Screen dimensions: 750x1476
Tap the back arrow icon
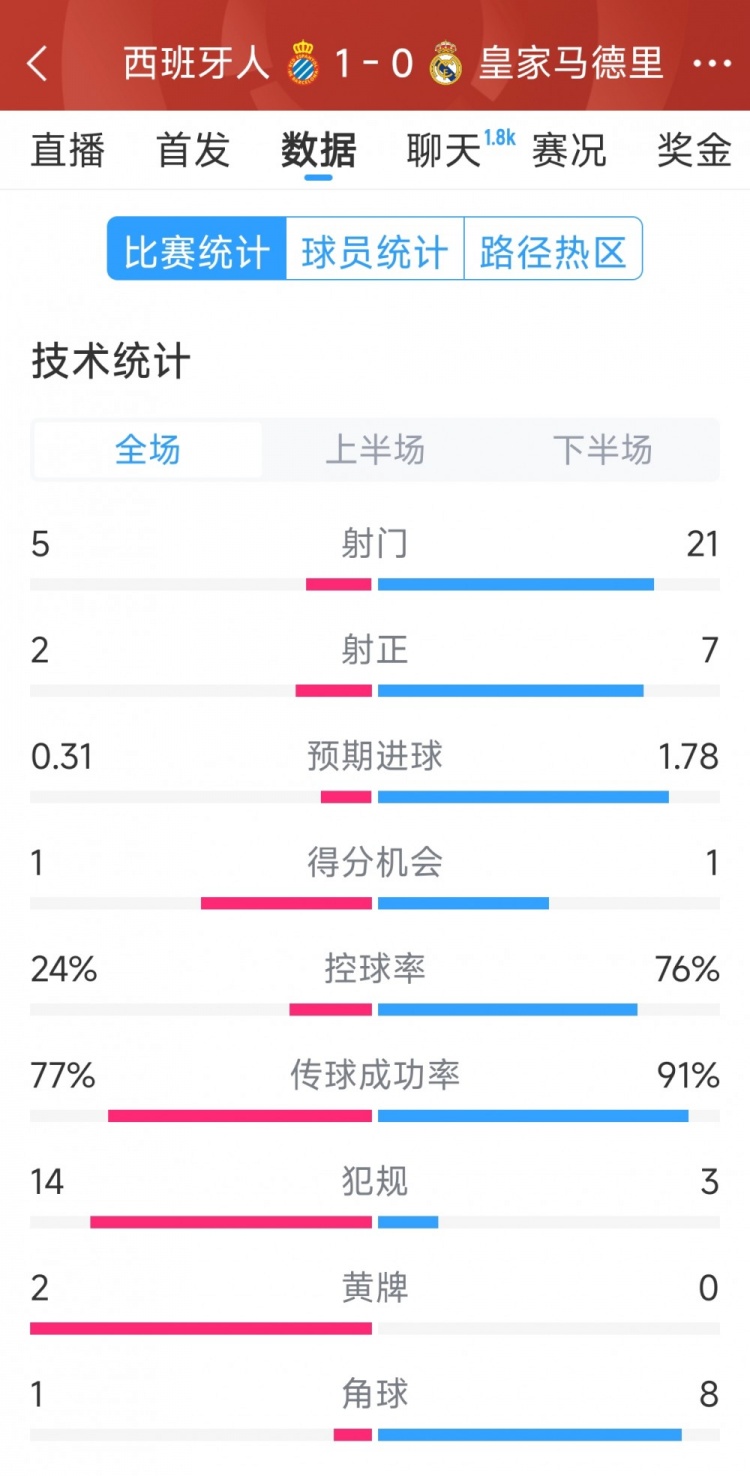coord(37,63)
